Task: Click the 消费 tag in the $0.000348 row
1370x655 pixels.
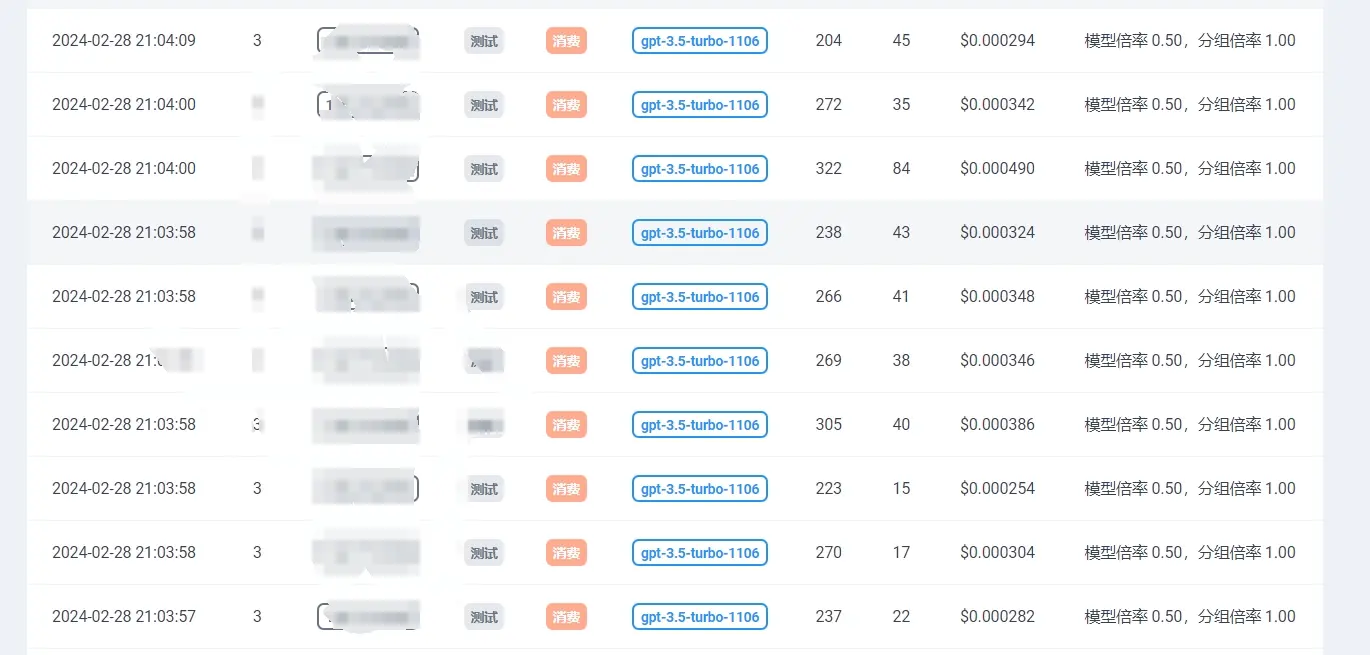Action: pyautogui.click(x=566, y=297)
